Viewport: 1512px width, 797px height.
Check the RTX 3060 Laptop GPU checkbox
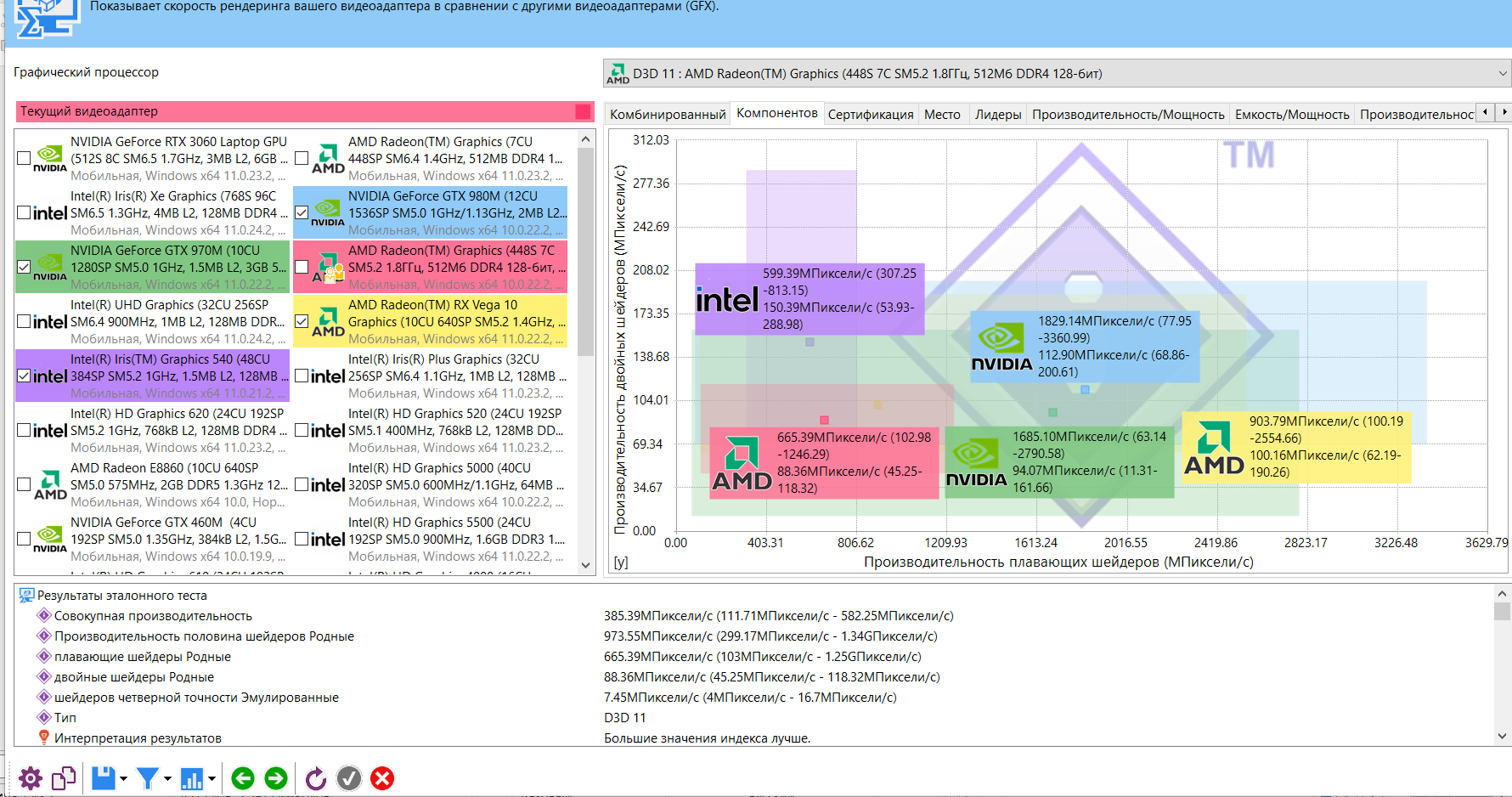point(24,158)
